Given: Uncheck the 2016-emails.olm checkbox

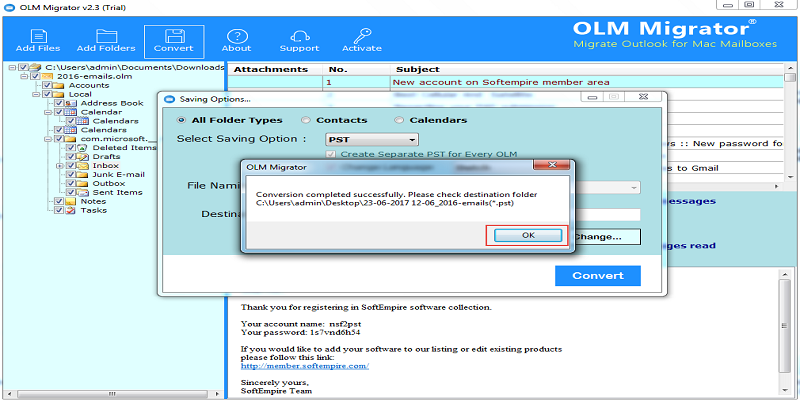Looking at the screenshot, I should tap(35, 77).
